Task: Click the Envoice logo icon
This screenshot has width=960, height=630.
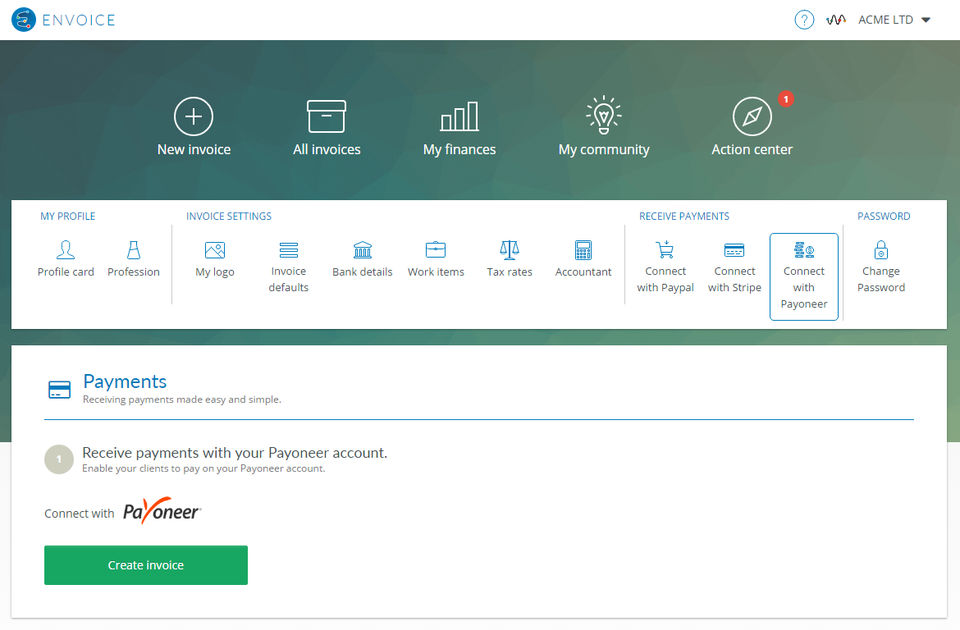Action: (x=23, y=20)
